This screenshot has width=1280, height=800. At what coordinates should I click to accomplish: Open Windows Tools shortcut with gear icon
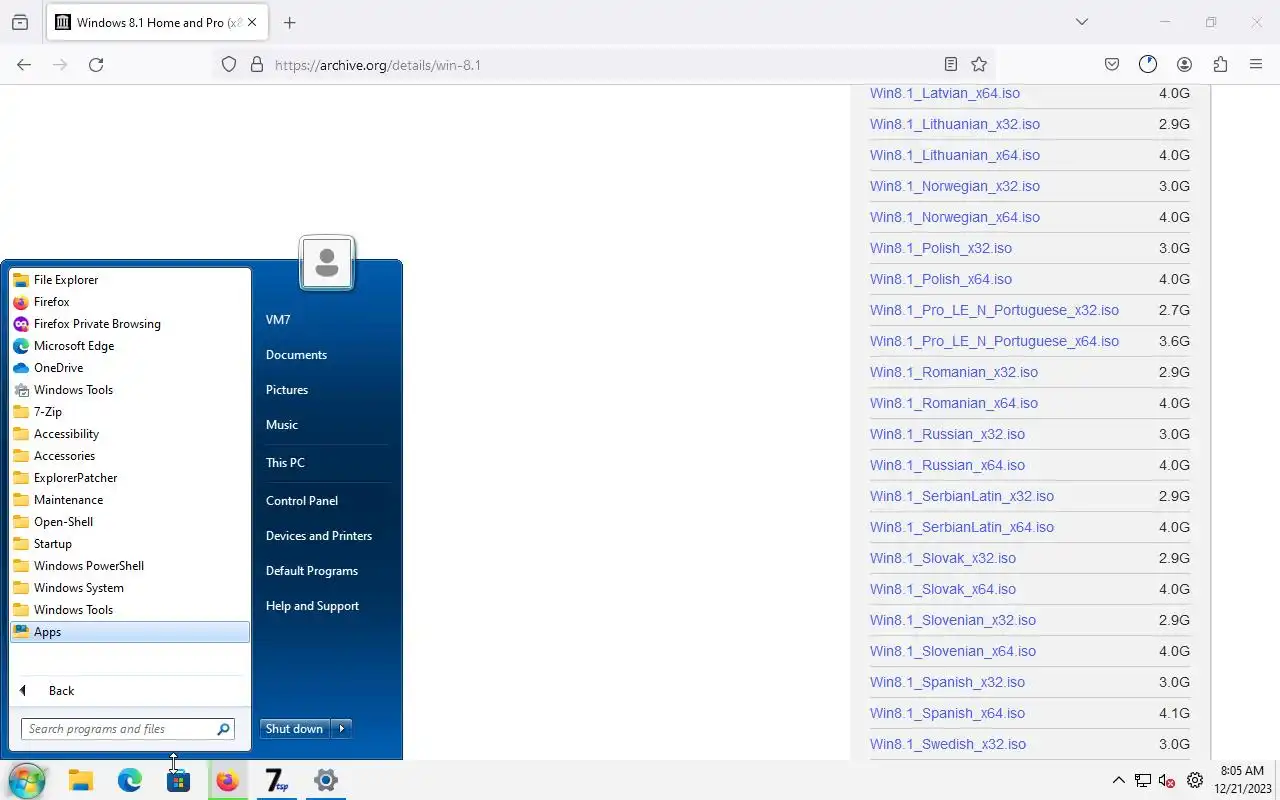(130, 390)
